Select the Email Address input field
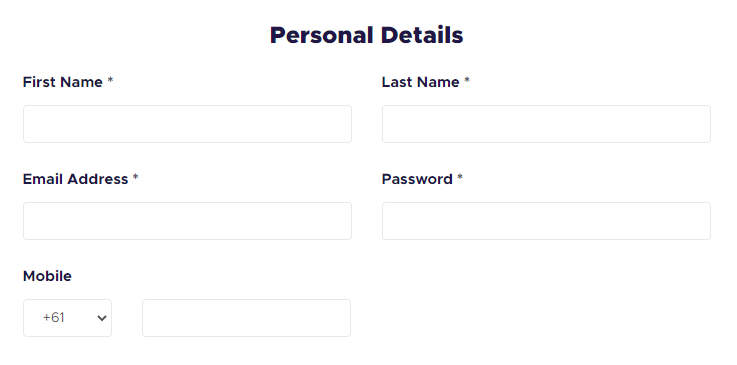The width and height of the screenshot is (737, 365). (x=187, y=221)
